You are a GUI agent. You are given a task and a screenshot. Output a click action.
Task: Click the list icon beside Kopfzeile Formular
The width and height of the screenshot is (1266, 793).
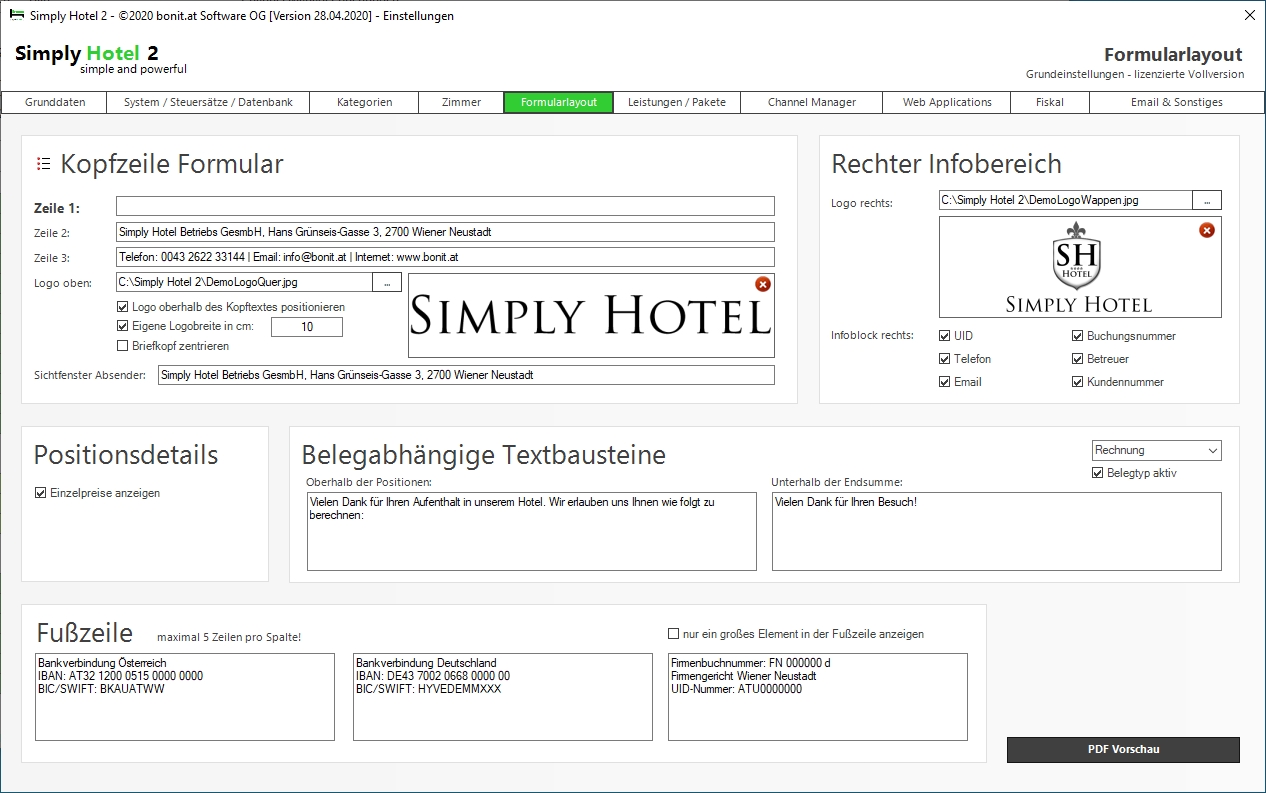coord(43,163)
